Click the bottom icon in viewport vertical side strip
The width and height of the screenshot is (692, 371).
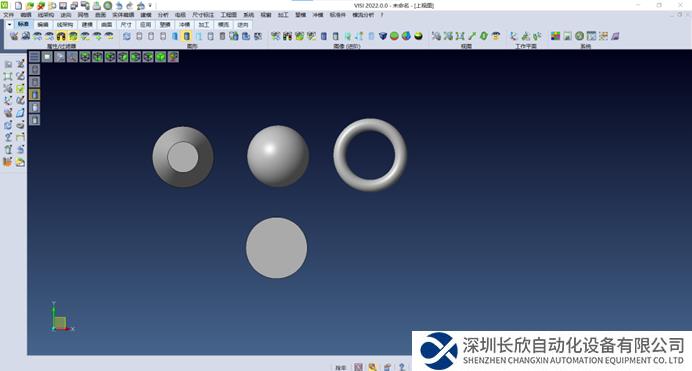coord(34,120)
